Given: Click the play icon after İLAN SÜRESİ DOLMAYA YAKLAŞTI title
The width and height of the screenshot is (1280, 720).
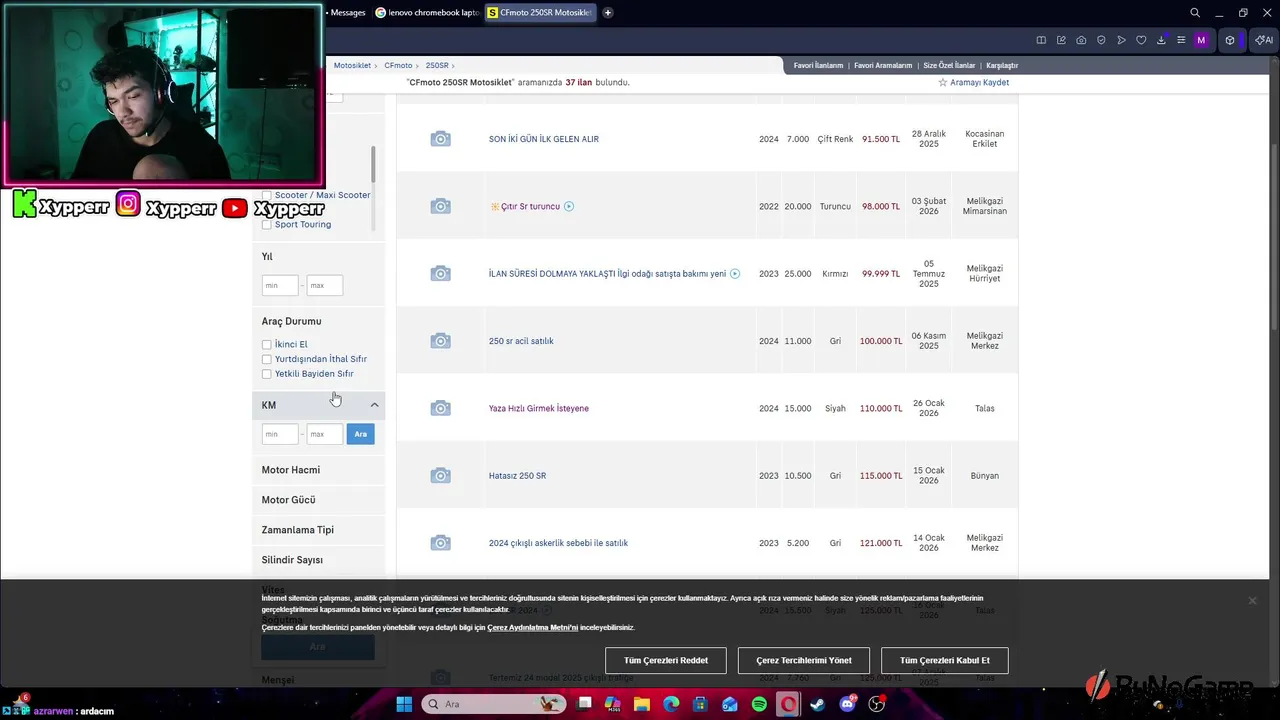Looking at the screenshot, I should (735, 274).
